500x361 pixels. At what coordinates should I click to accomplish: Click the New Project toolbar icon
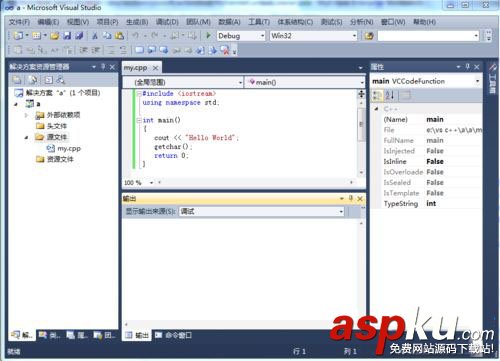(x=17, y=35)
